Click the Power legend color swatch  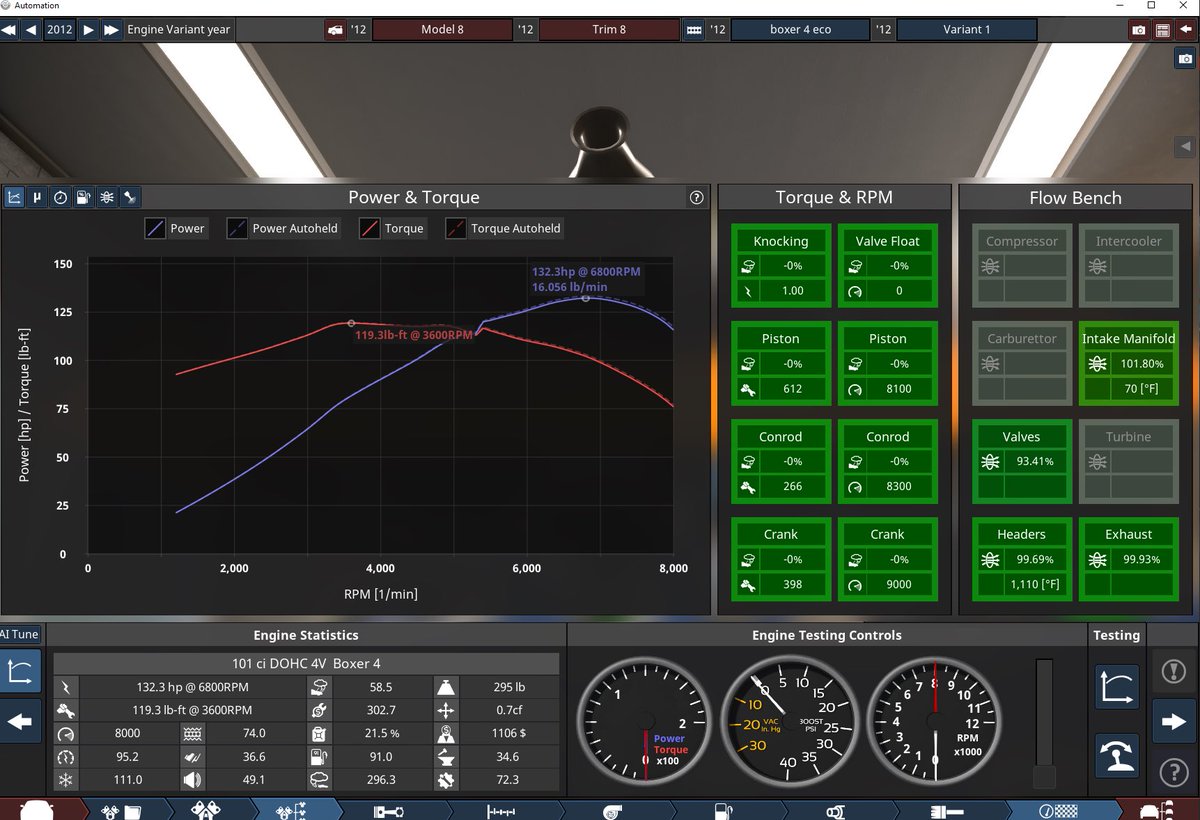coord(156,228)
